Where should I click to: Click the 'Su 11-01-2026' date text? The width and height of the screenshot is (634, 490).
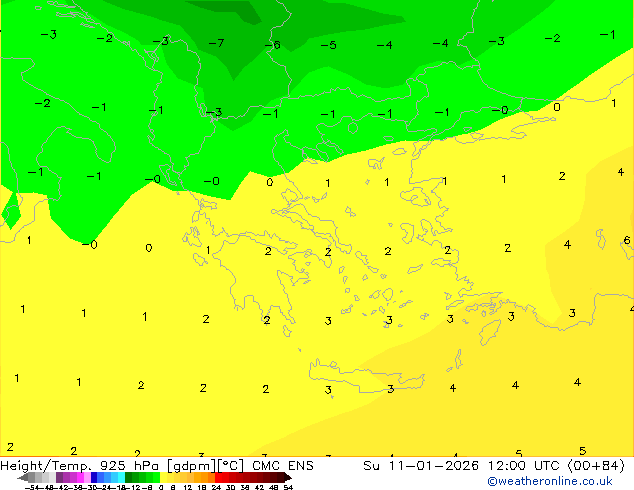(x=421, y=466)
